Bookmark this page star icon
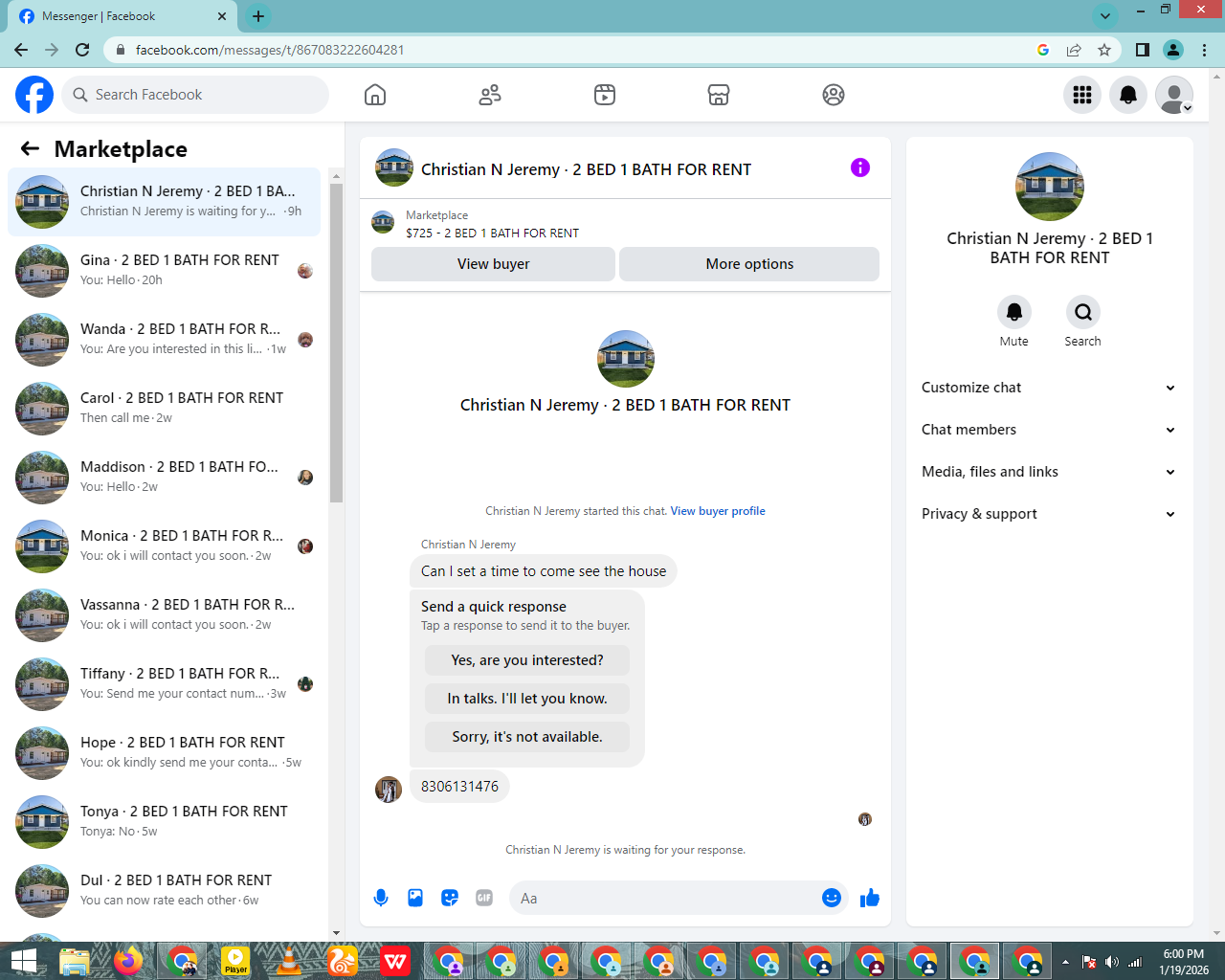1225x980 pixels. pos(1104,50)
